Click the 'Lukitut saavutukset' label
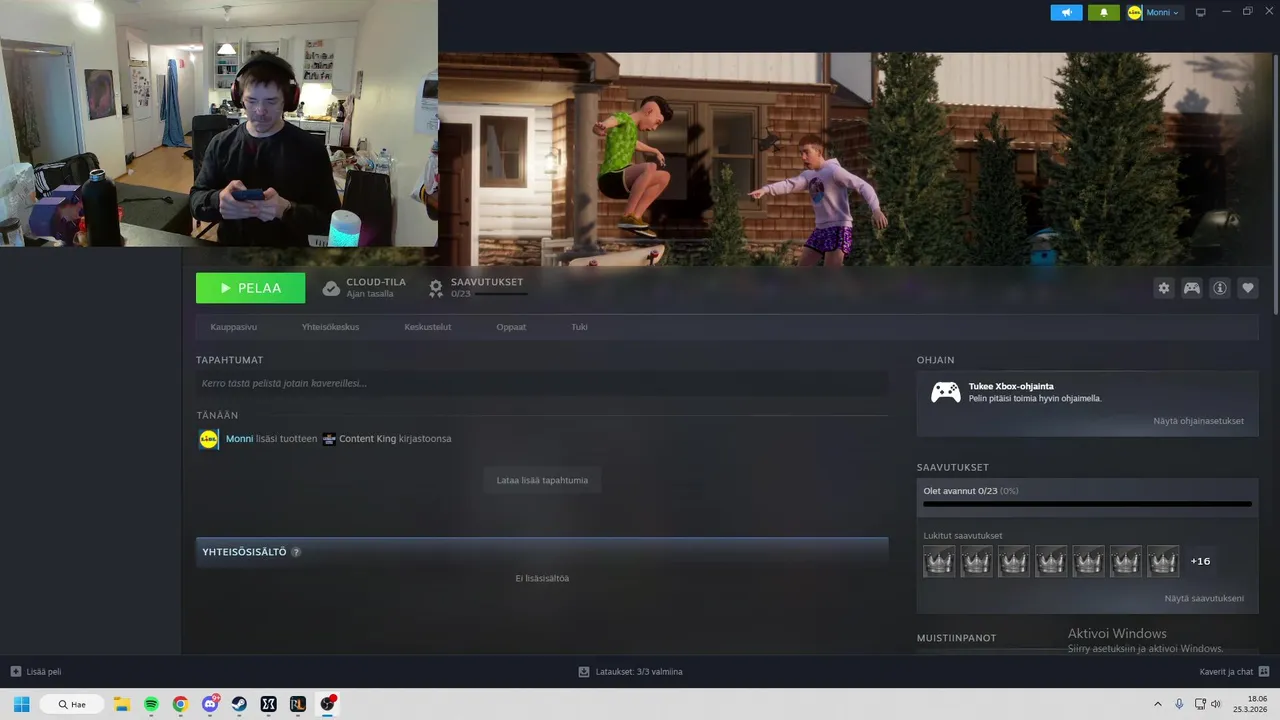1280x720 pixels. [962, 535]
